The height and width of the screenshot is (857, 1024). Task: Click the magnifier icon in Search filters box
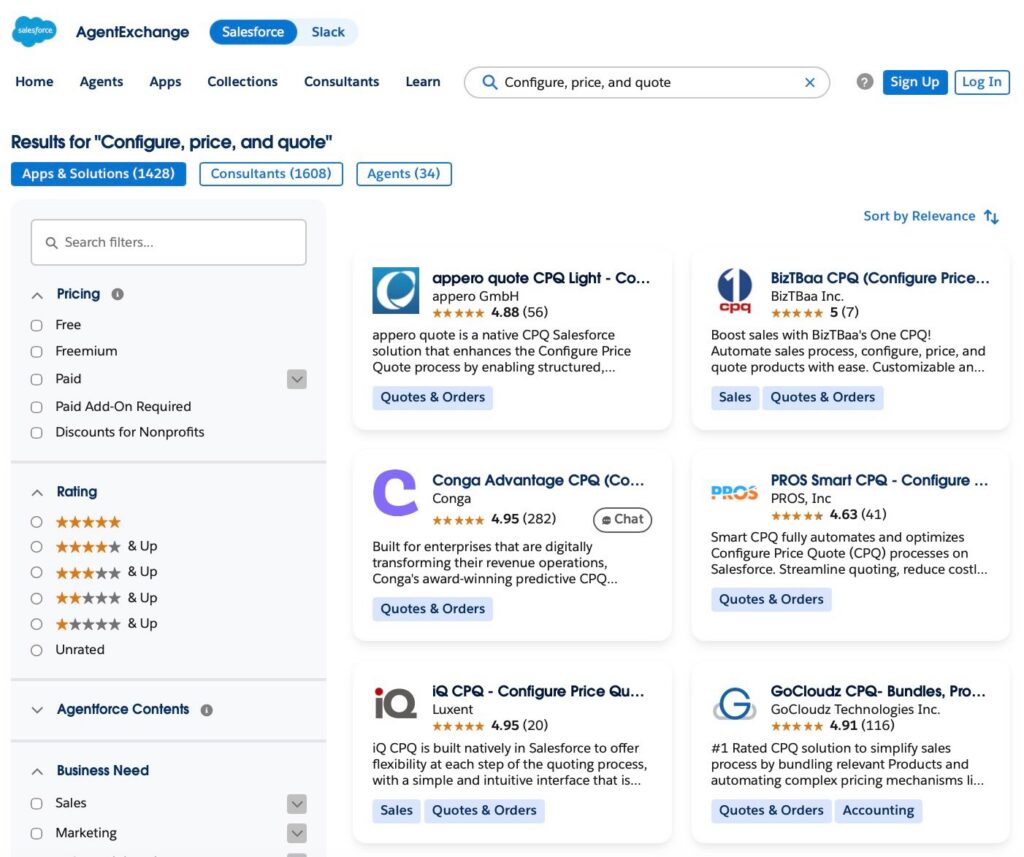coord(51,242)
